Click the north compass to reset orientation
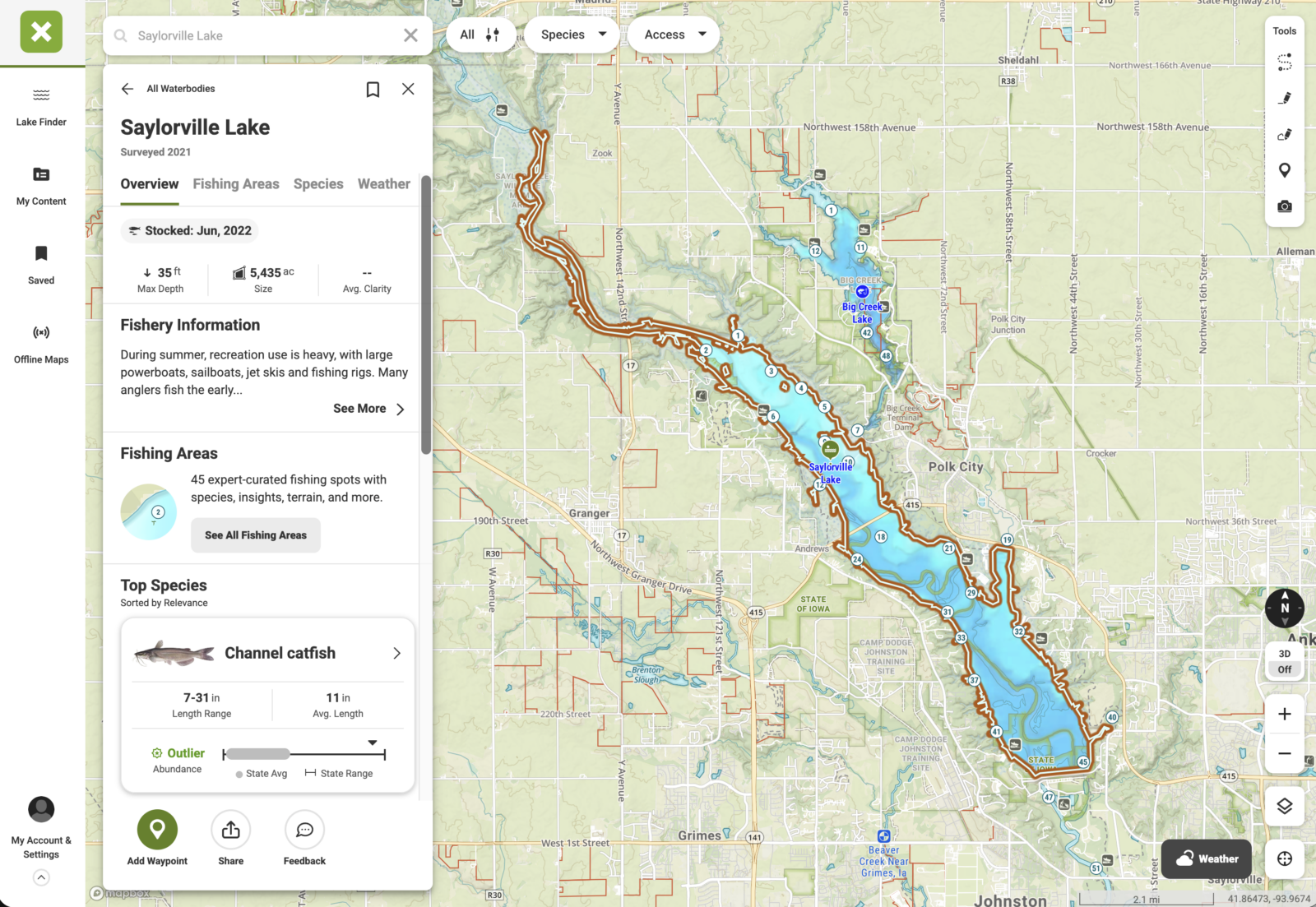Viewport: 1316px width, 907px height. click(1284, 609)
